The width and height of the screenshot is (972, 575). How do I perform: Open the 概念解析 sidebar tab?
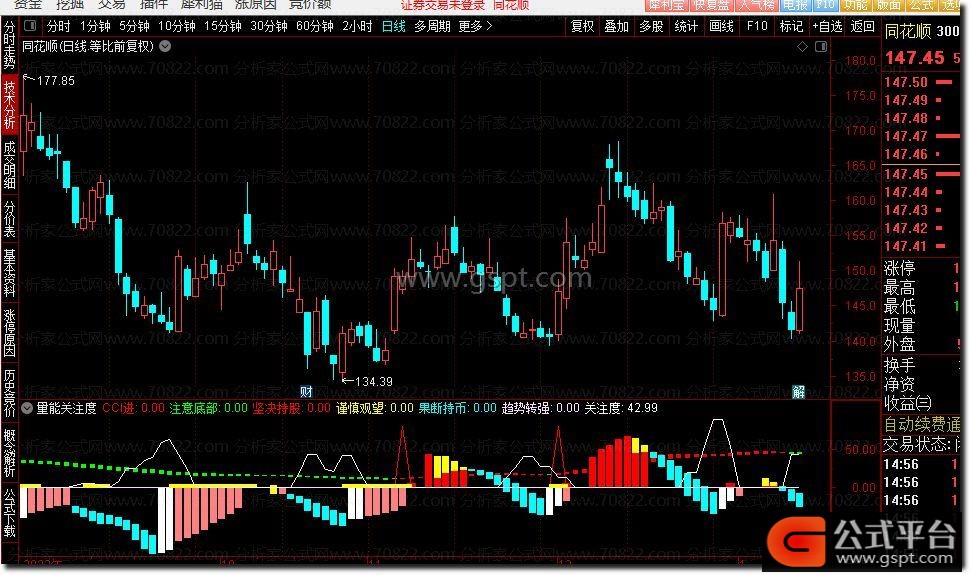click(x=9, y=452)
